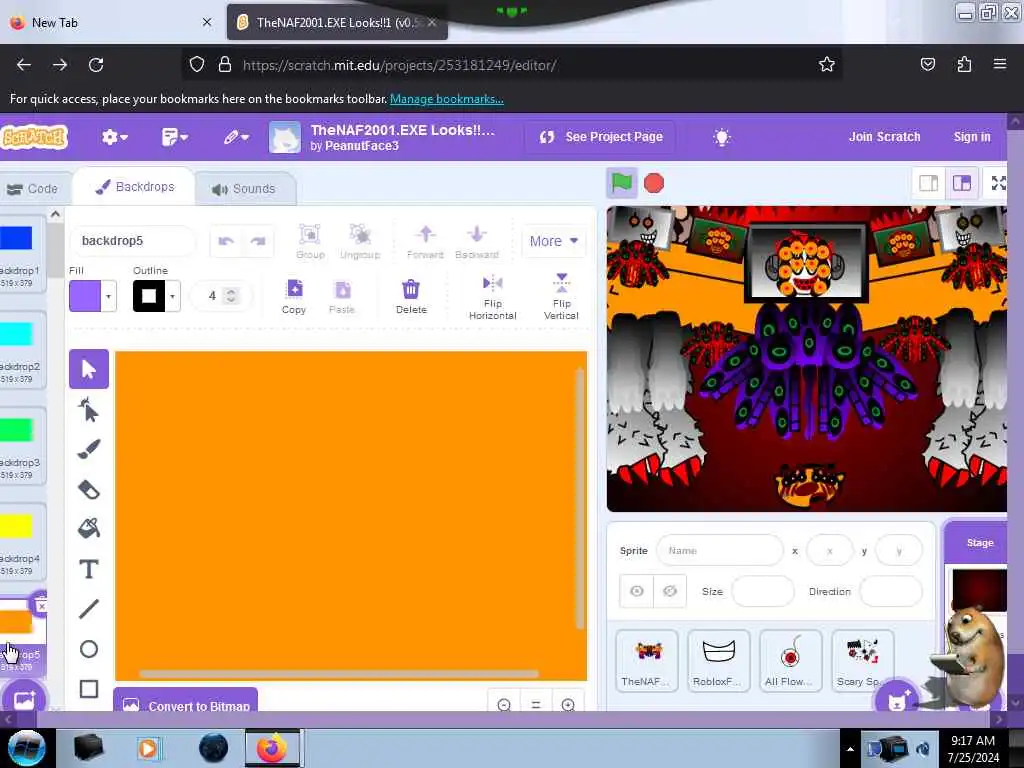This screenshot has width=1024, height=768.
Task: Click the black Outline color swatch
Action: tap(149, 296)
